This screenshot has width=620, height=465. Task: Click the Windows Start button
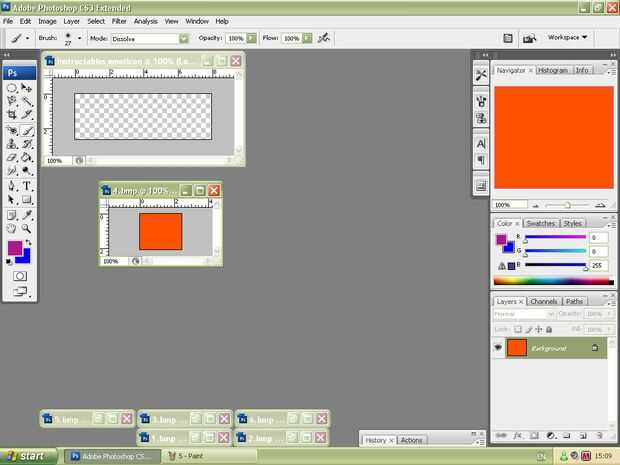click(x=28, y=456)
